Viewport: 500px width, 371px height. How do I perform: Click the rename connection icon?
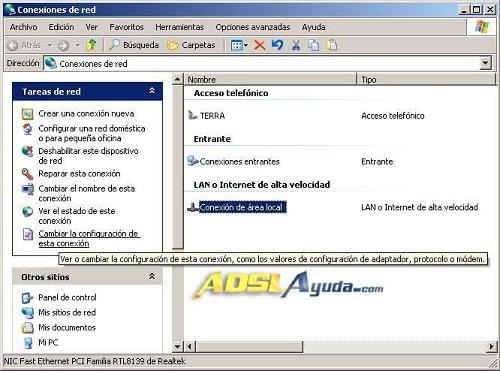tap(27, 189)
